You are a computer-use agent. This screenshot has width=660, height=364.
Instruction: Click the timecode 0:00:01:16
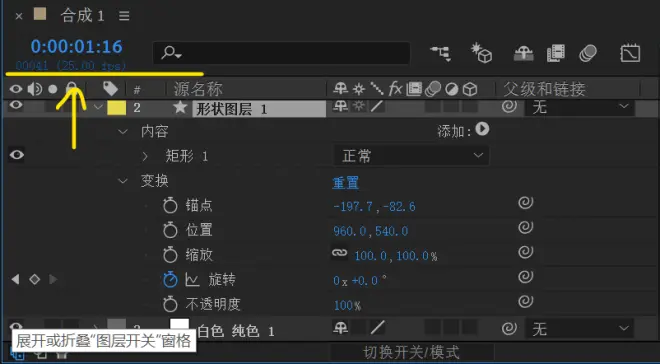point(77,46)
